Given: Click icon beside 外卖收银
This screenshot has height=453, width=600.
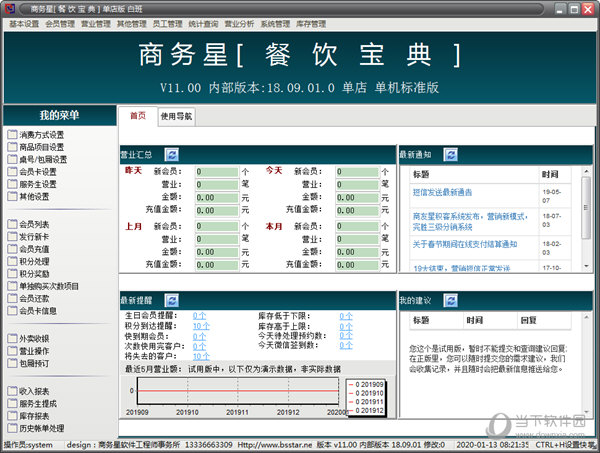Looking at the screenshot, I should click(x=13, y=338).
